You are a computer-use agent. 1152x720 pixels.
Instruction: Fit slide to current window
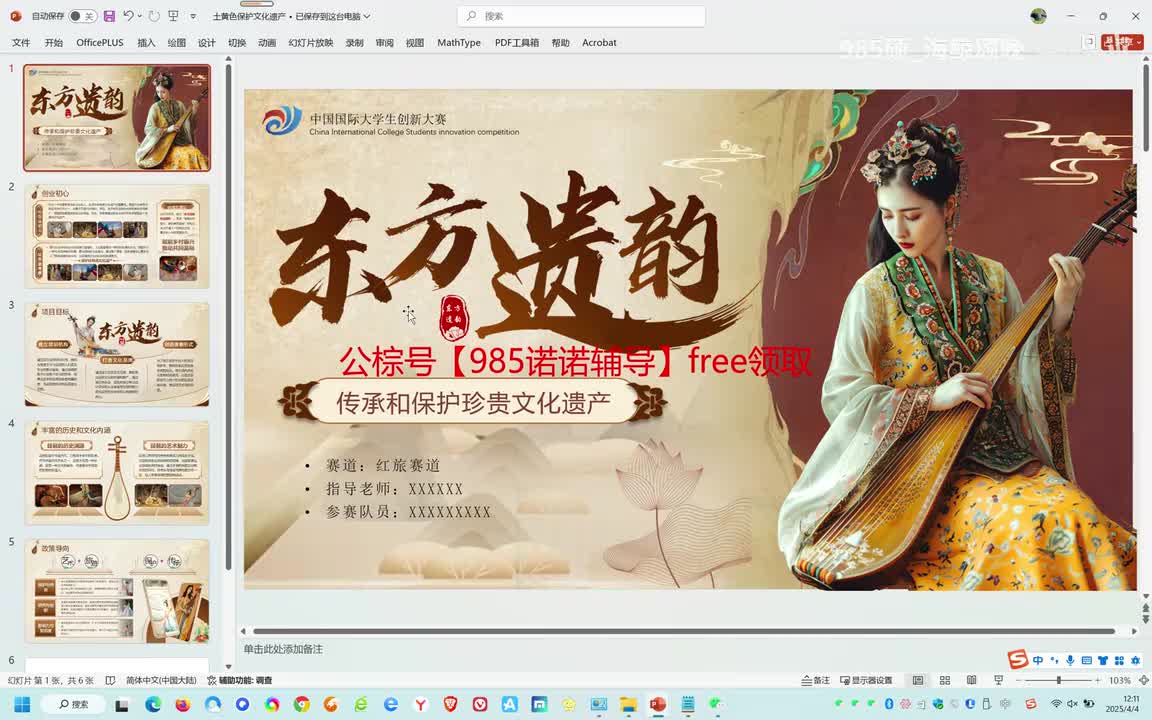1143,680
